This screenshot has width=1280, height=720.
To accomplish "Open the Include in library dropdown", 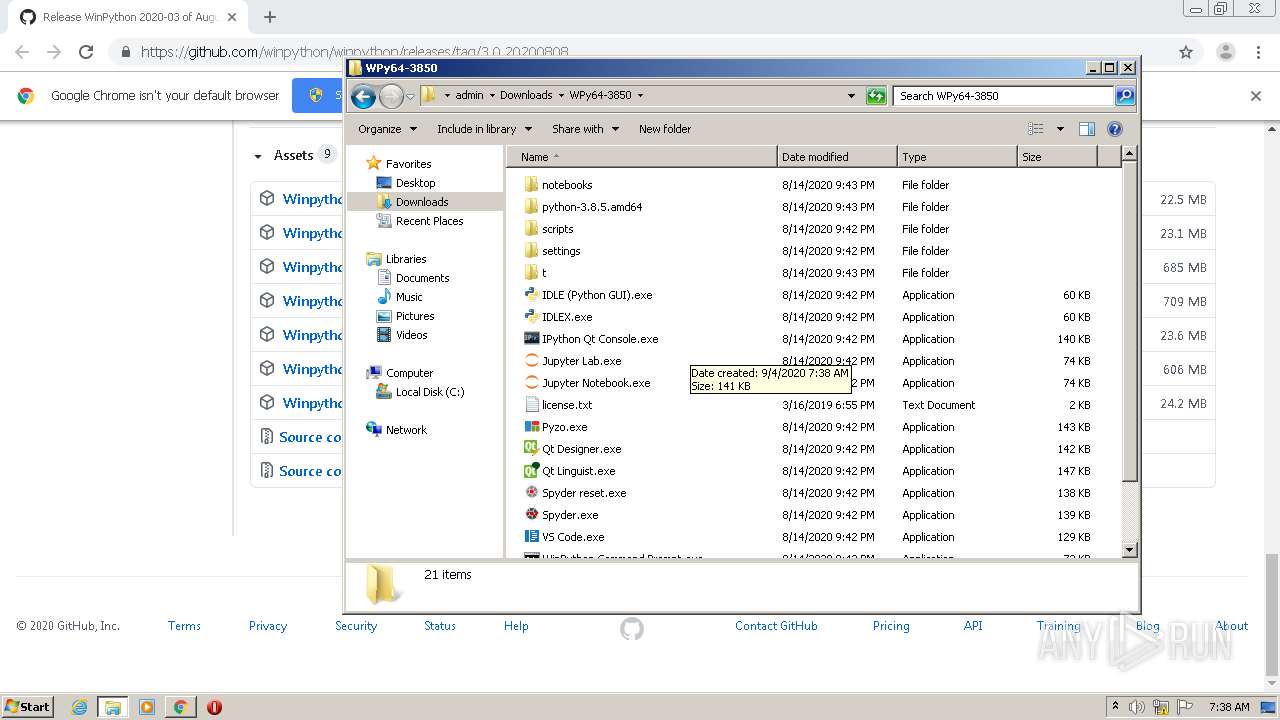I will [484, 129].
